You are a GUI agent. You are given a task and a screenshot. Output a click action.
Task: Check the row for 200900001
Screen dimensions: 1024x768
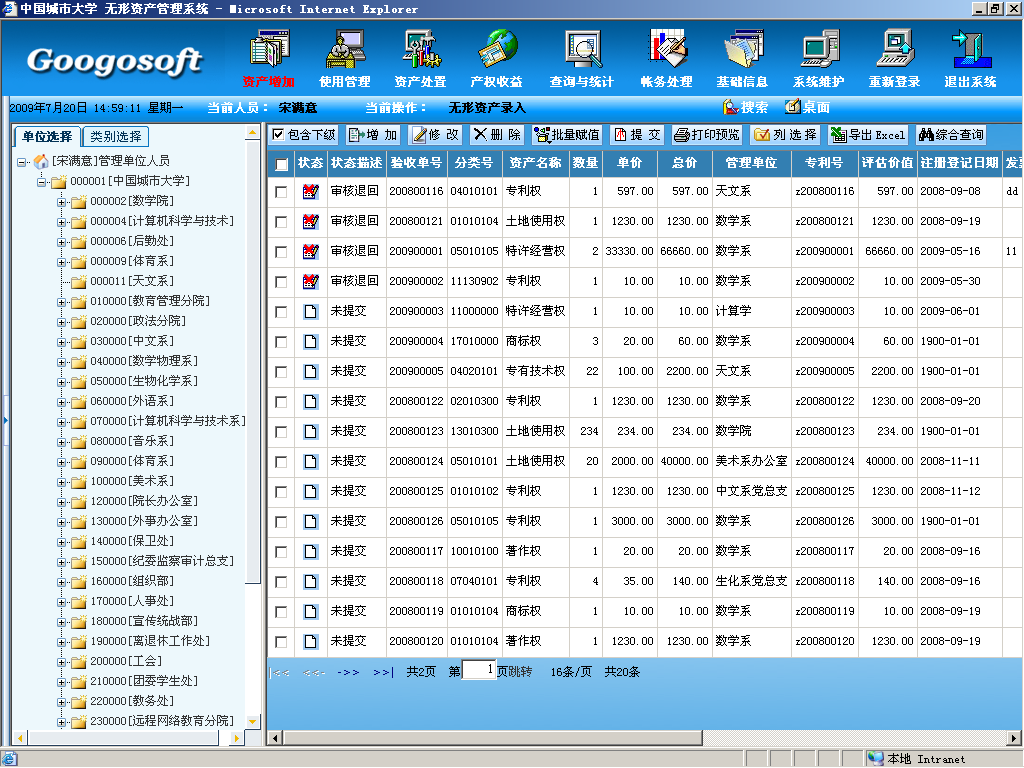point(281,251)
